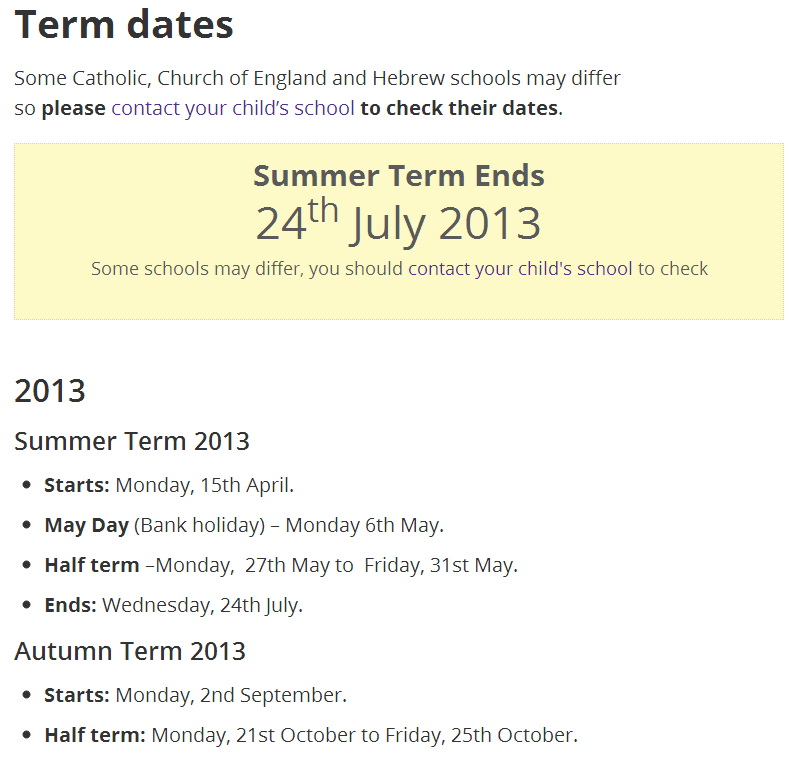Viewport: 797px width, 757px height.
Task: Select the '24th July 2013' date text
Action: 398,224
